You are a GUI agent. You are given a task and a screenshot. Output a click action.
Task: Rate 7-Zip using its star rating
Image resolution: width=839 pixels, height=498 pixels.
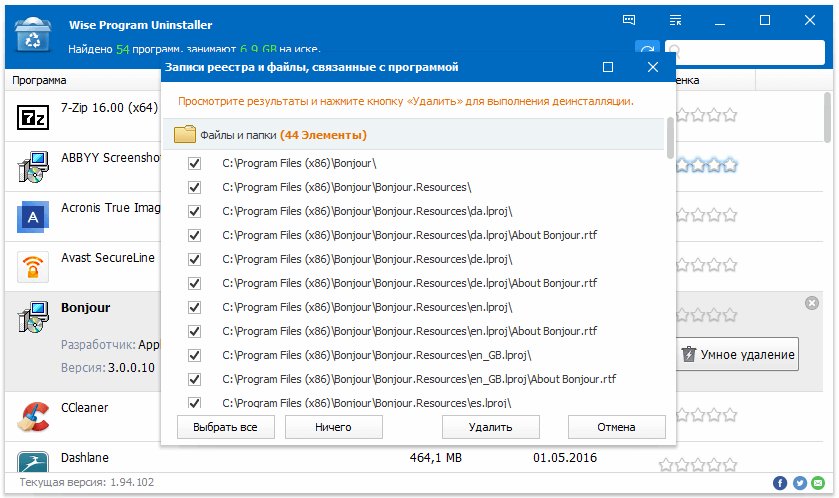(706, 114)
